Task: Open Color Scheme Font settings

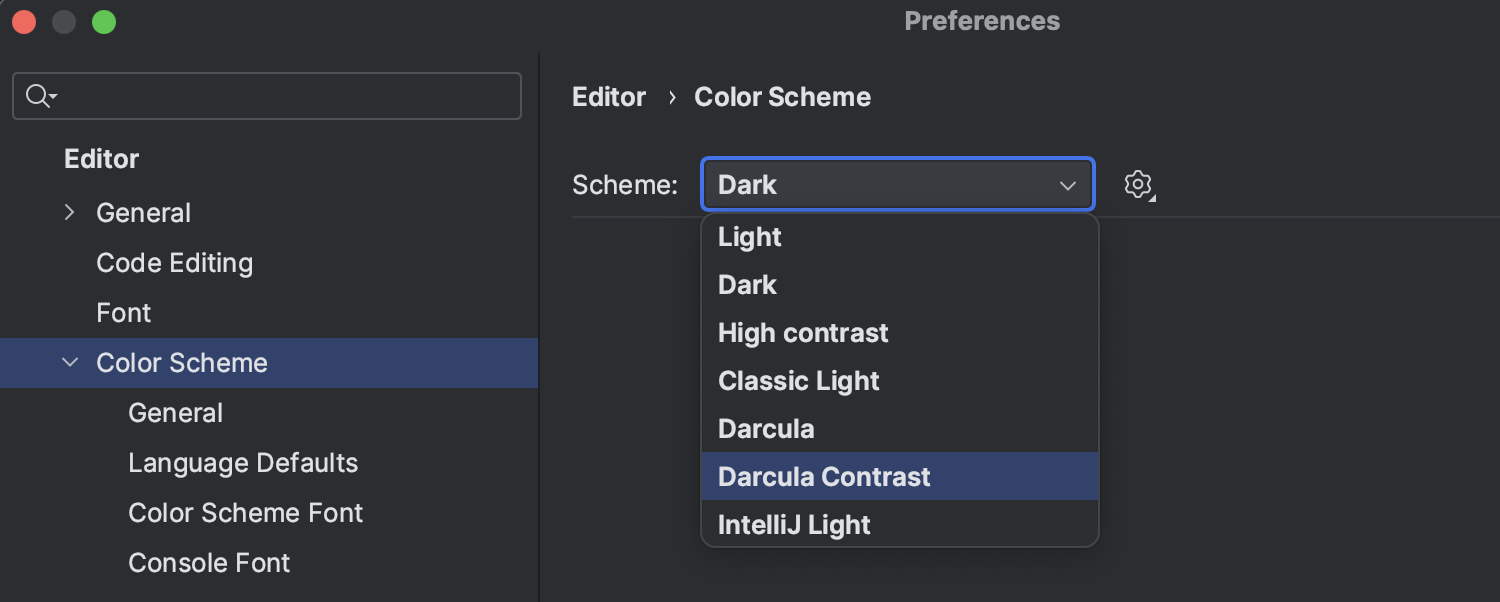Action: (245, 513)
